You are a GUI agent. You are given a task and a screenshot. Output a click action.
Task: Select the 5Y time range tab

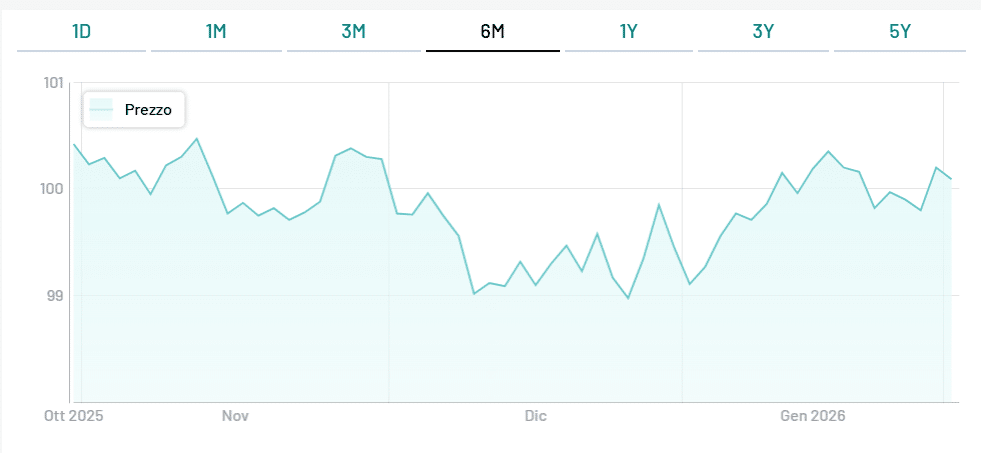[x=900, y=31]
